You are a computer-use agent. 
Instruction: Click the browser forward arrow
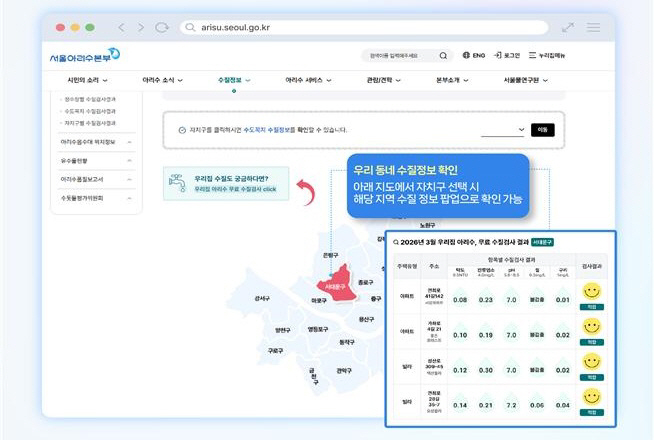coord(141,28)
